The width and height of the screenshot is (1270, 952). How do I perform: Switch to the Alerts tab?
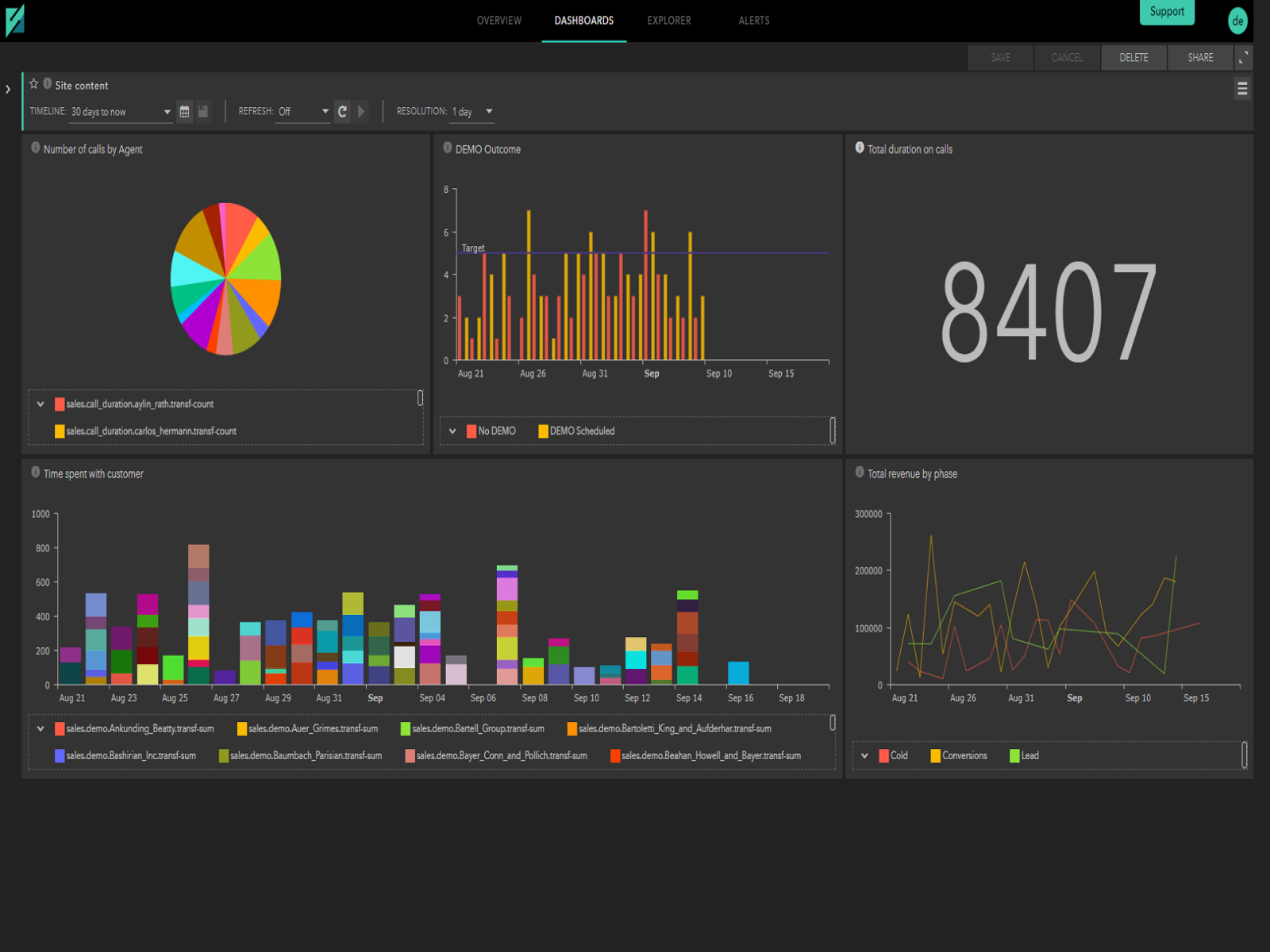click(x=754, y=21)
